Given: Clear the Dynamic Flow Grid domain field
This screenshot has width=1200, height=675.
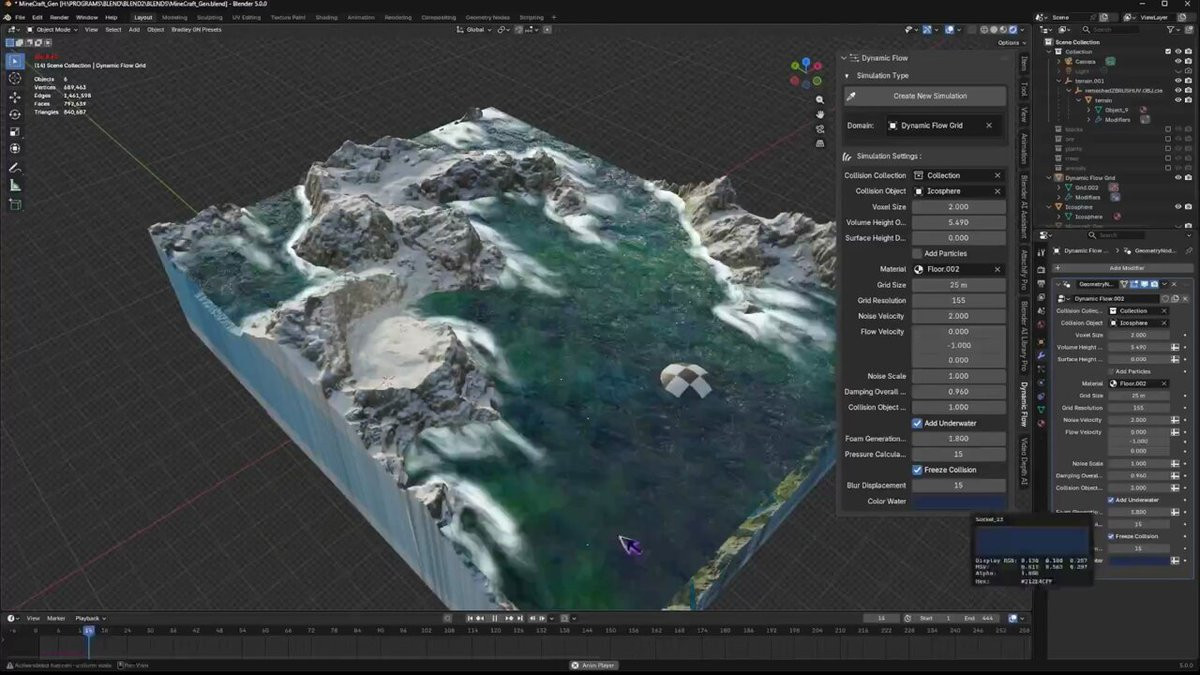Looking at the screenshot, I should [990, 126].
